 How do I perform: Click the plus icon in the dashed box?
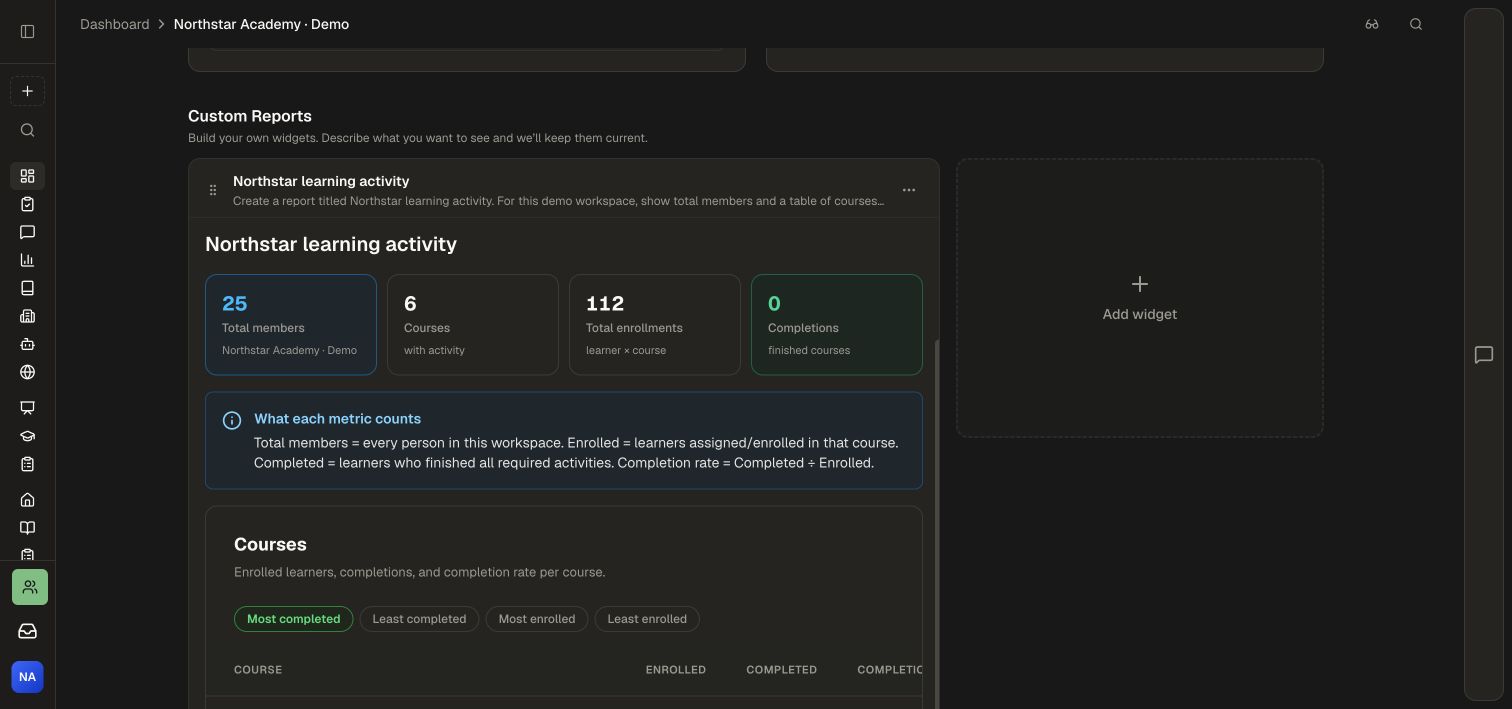[x=27, y=91]
